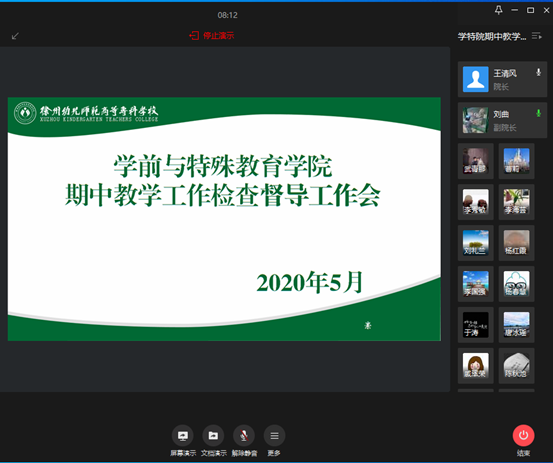Pin the window with the pushpin icon

(498, 10)
